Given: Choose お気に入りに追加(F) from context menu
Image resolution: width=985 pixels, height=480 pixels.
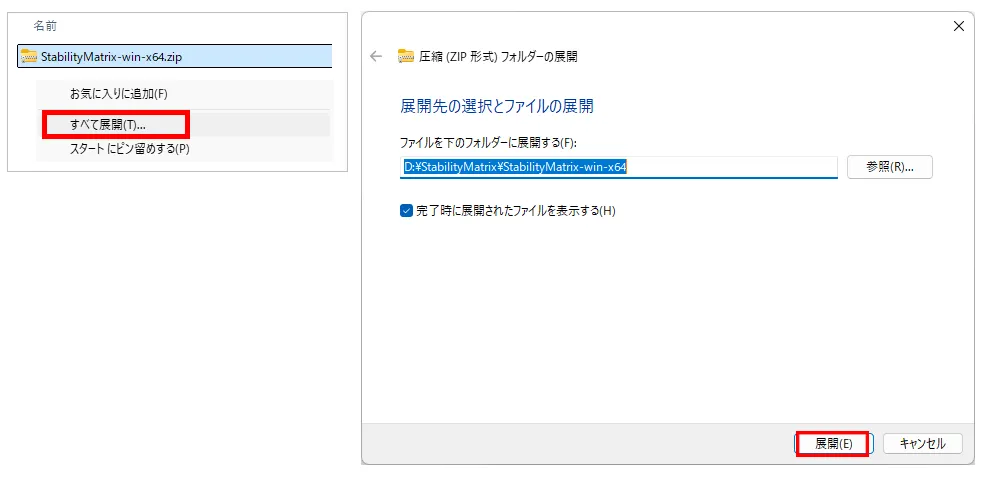Looking at the screenshot, I should click(119, 94).
